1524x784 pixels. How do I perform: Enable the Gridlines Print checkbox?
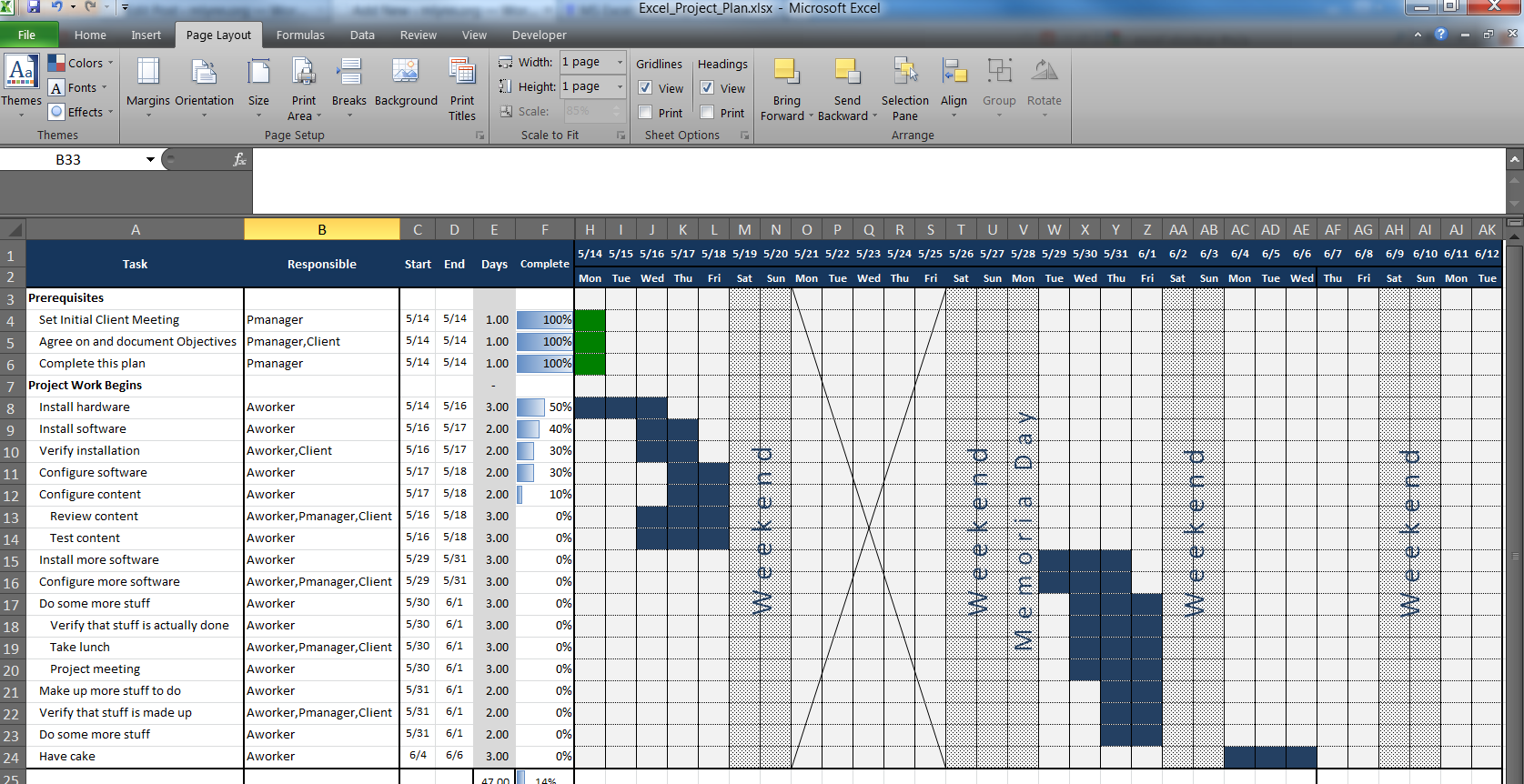(x=645, y=113)
